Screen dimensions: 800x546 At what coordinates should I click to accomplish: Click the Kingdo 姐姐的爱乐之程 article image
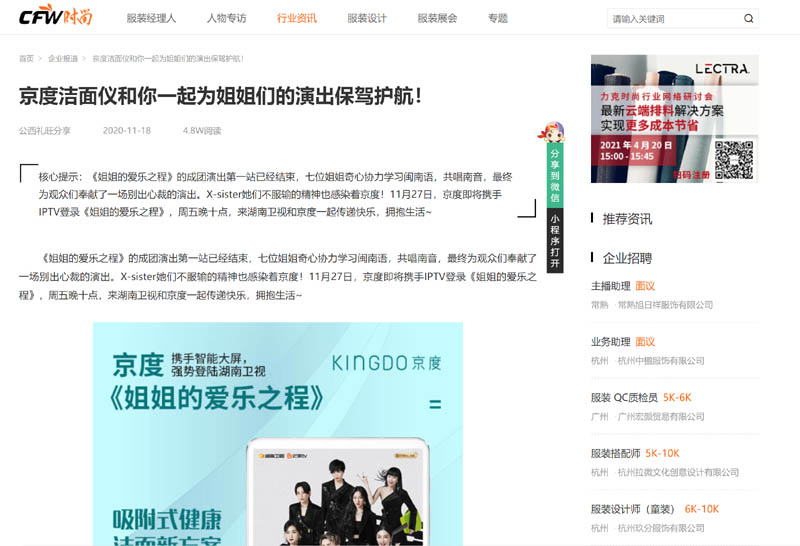pos(278,434)
